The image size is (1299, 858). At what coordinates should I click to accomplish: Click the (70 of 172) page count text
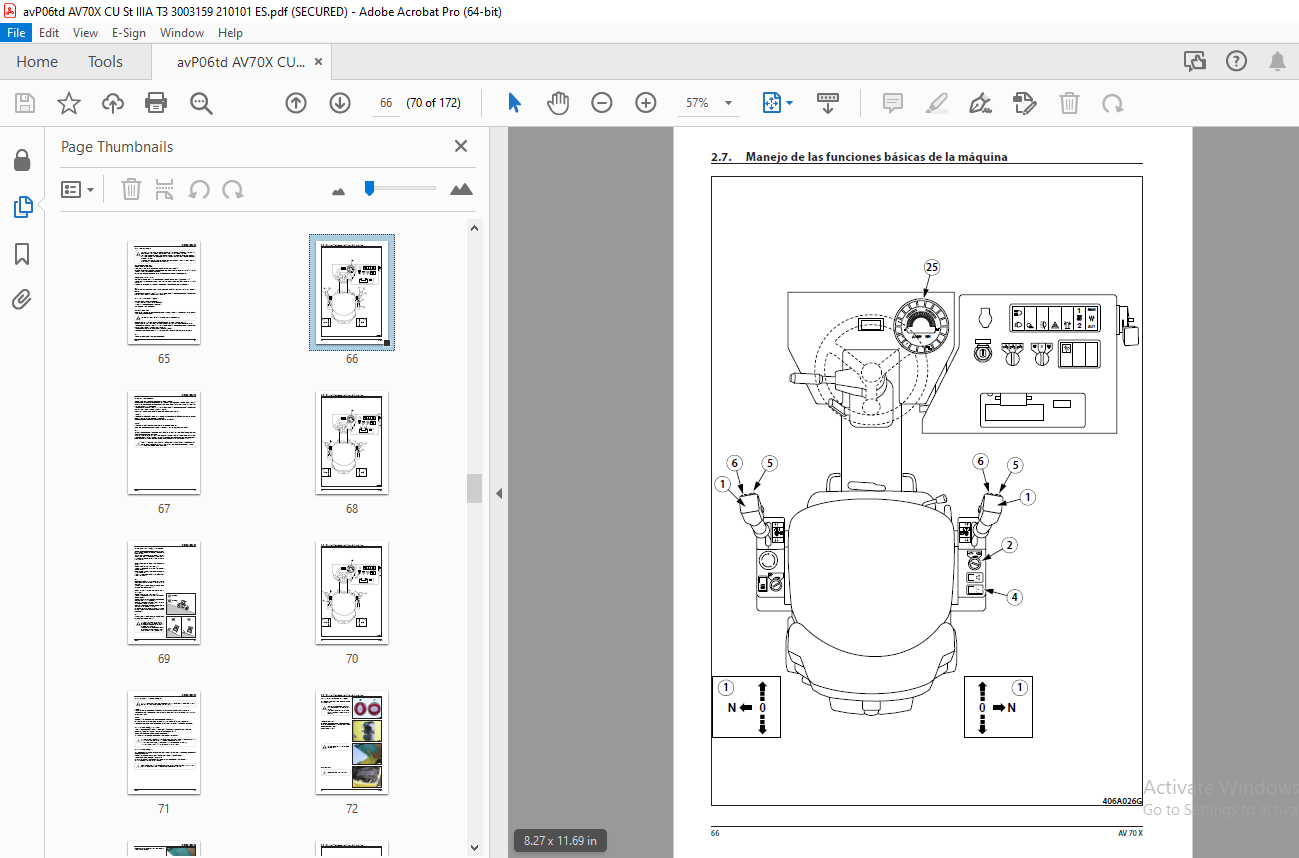pyautogui.click(x=433, y=103)
